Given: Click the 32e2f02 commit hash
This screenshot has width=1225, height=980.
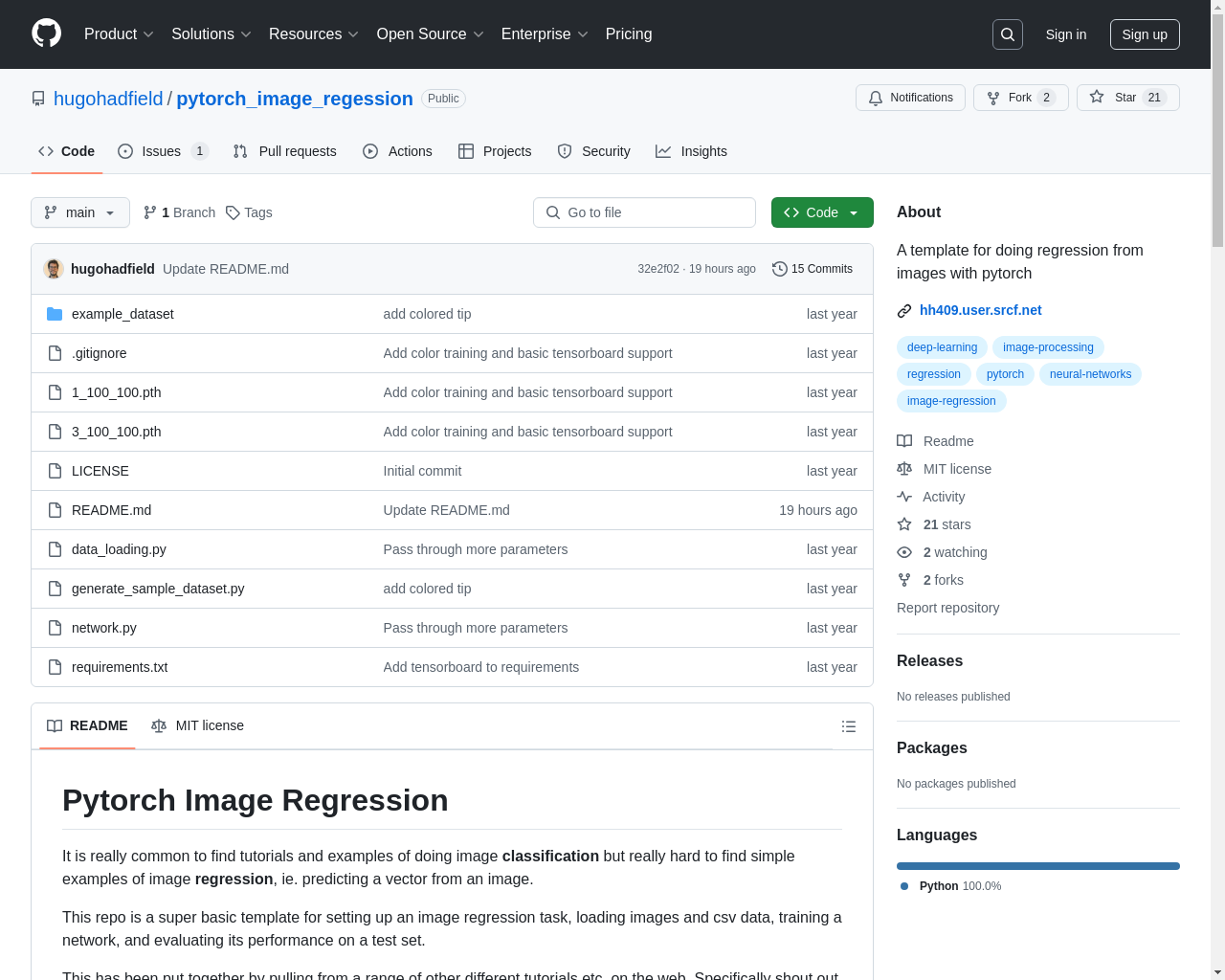Looking at the screenshot, I should 658,269.
